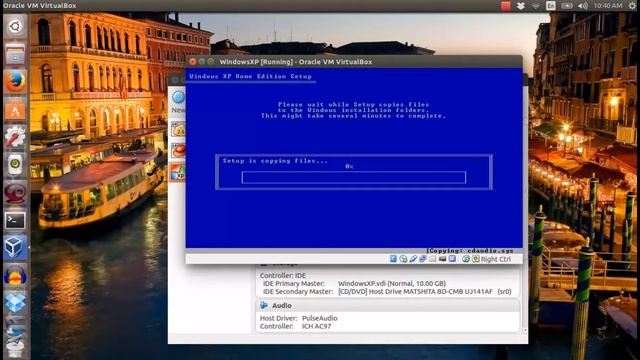640x360 pixels.
Task: Click the Windows XP Home Edition Setup heading
Action: [251, 76]
